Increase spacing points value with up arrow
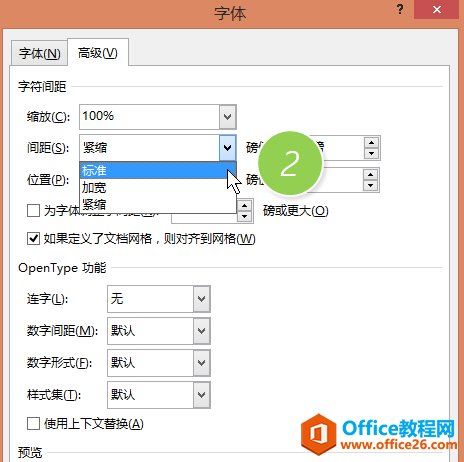 pyautogui.click(x=371, y=143)
